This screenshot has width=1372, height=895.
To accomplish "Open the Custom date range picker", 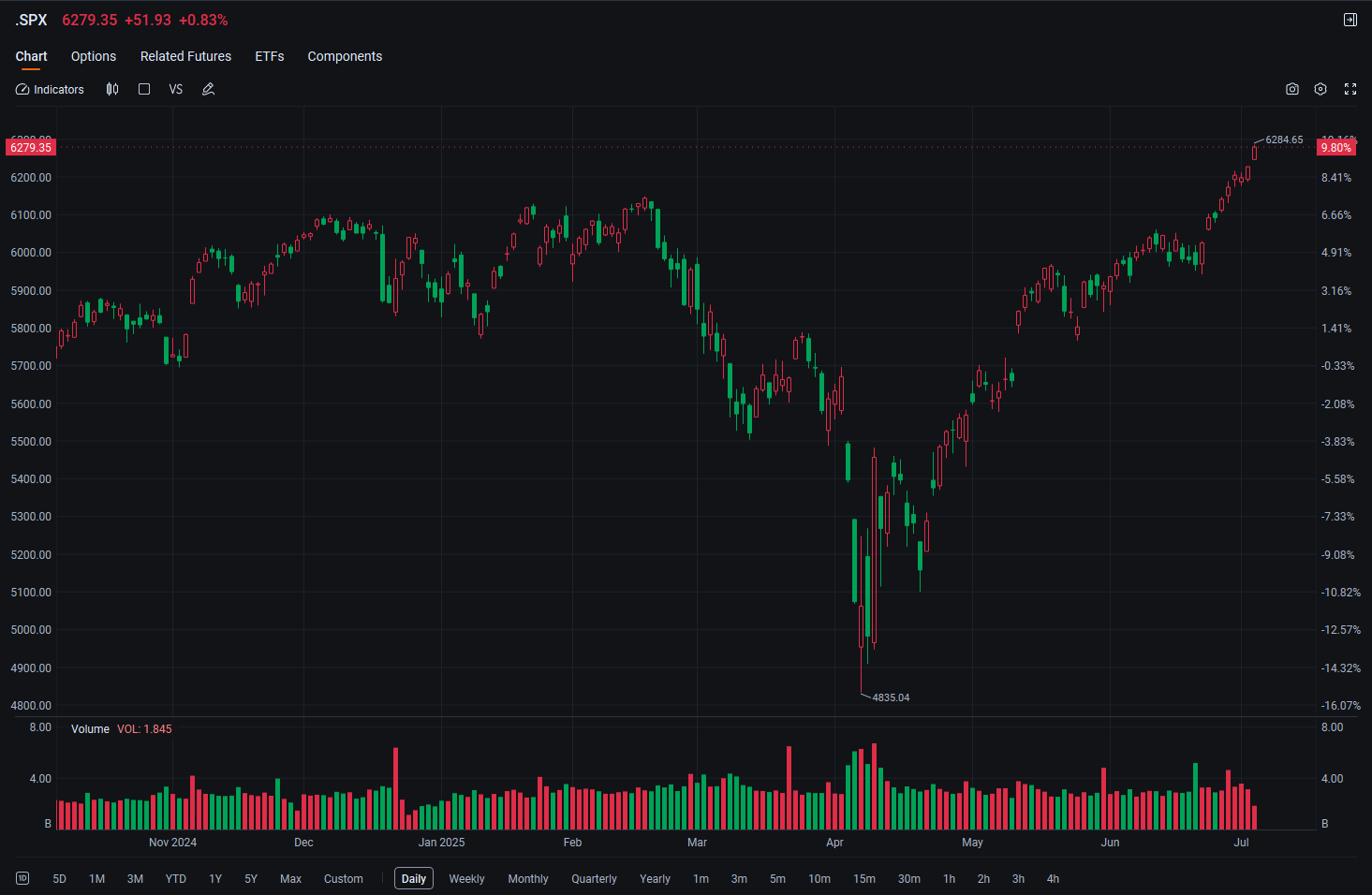I will pos(344,879).
